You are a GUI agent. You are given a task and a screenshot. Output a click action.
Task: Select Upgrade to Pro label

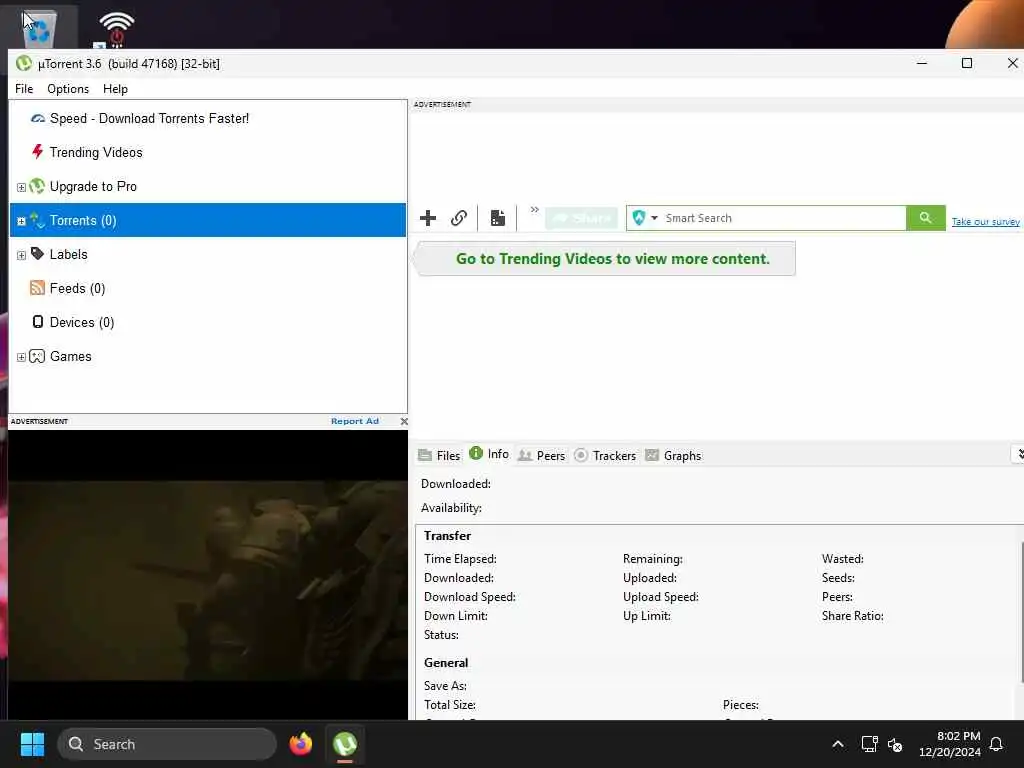(x=93, y=187)
